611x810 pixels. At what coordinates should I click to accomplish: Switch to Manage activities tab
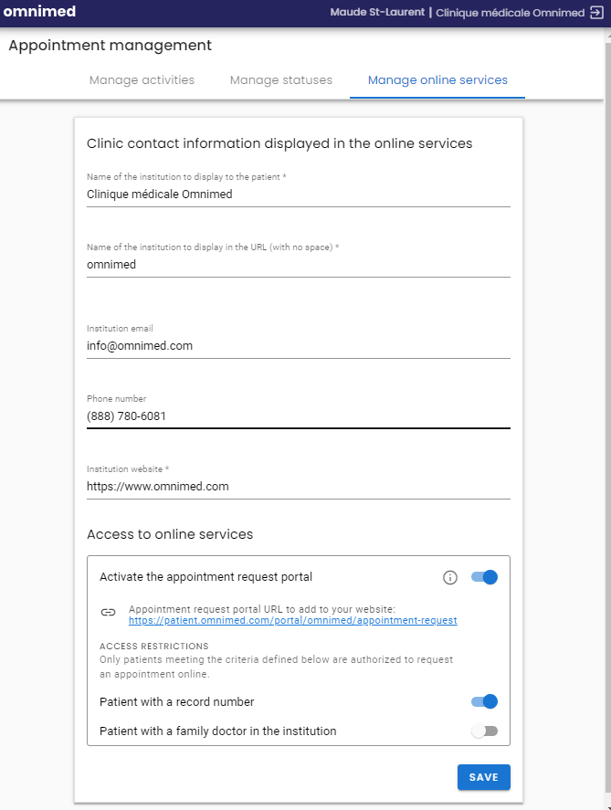click(x=142, y=80)
